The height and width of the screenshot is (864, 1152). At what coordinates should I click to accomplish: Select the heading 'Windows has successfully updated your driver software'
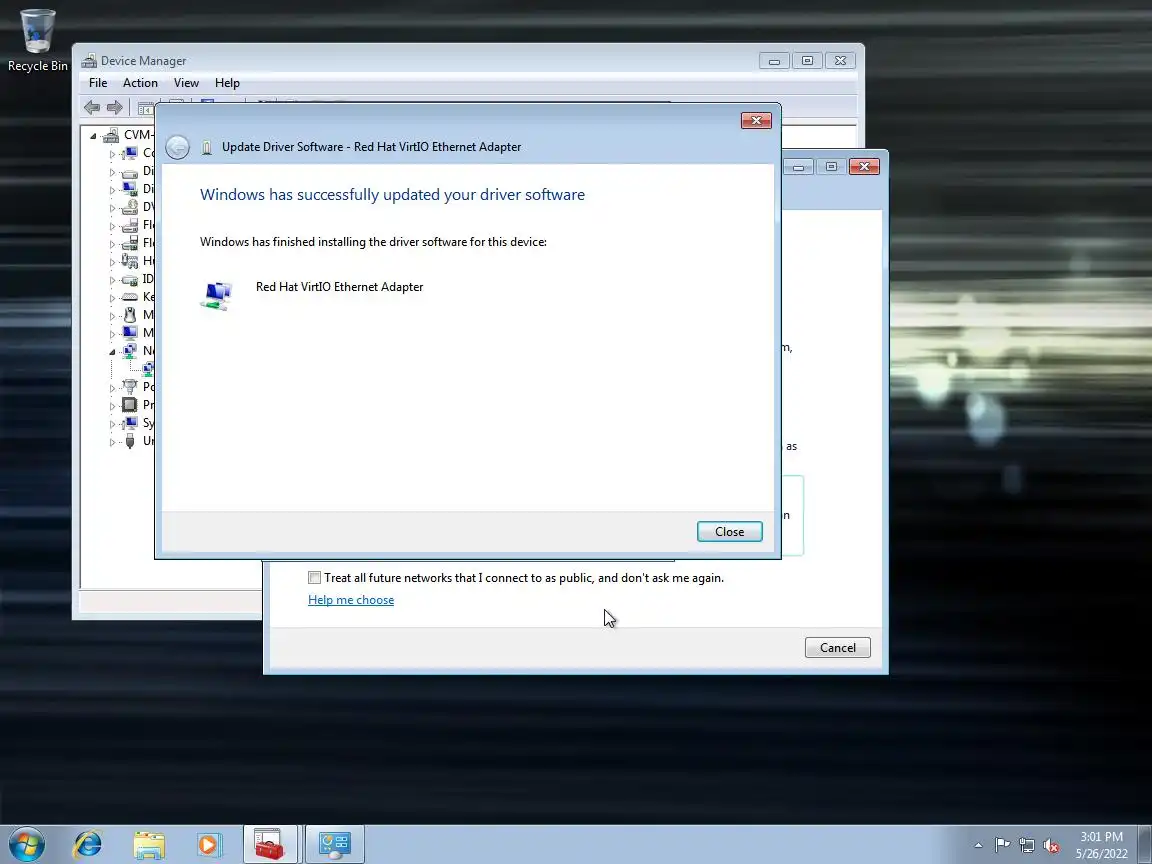coord(392,195)
